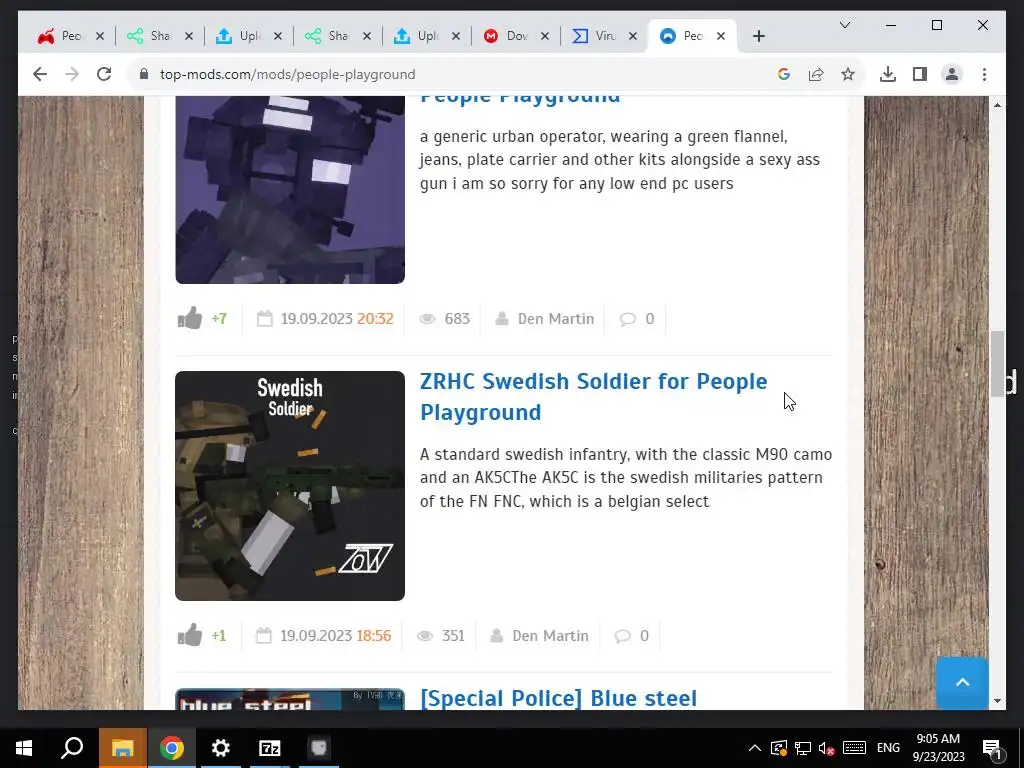1024x768 pixels.
Task: Open author Den Martin on urban operator post
Action: coord(556,319)
